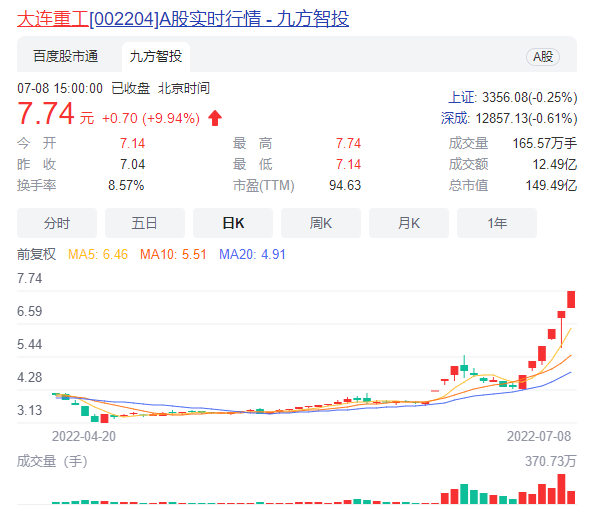The width and height of the screenshot is (601, 515).
Task: Click the 换手率 value 8.57%
Action: click(126, 185)
